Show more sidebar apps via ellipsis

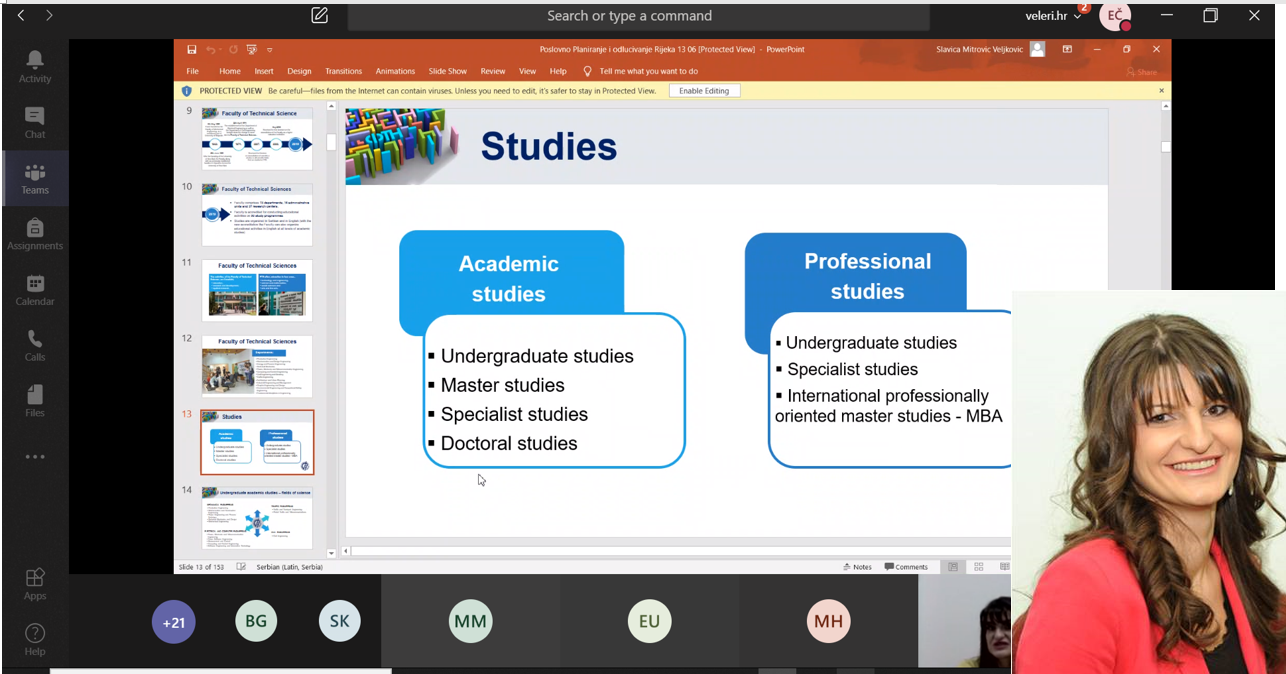35,457
